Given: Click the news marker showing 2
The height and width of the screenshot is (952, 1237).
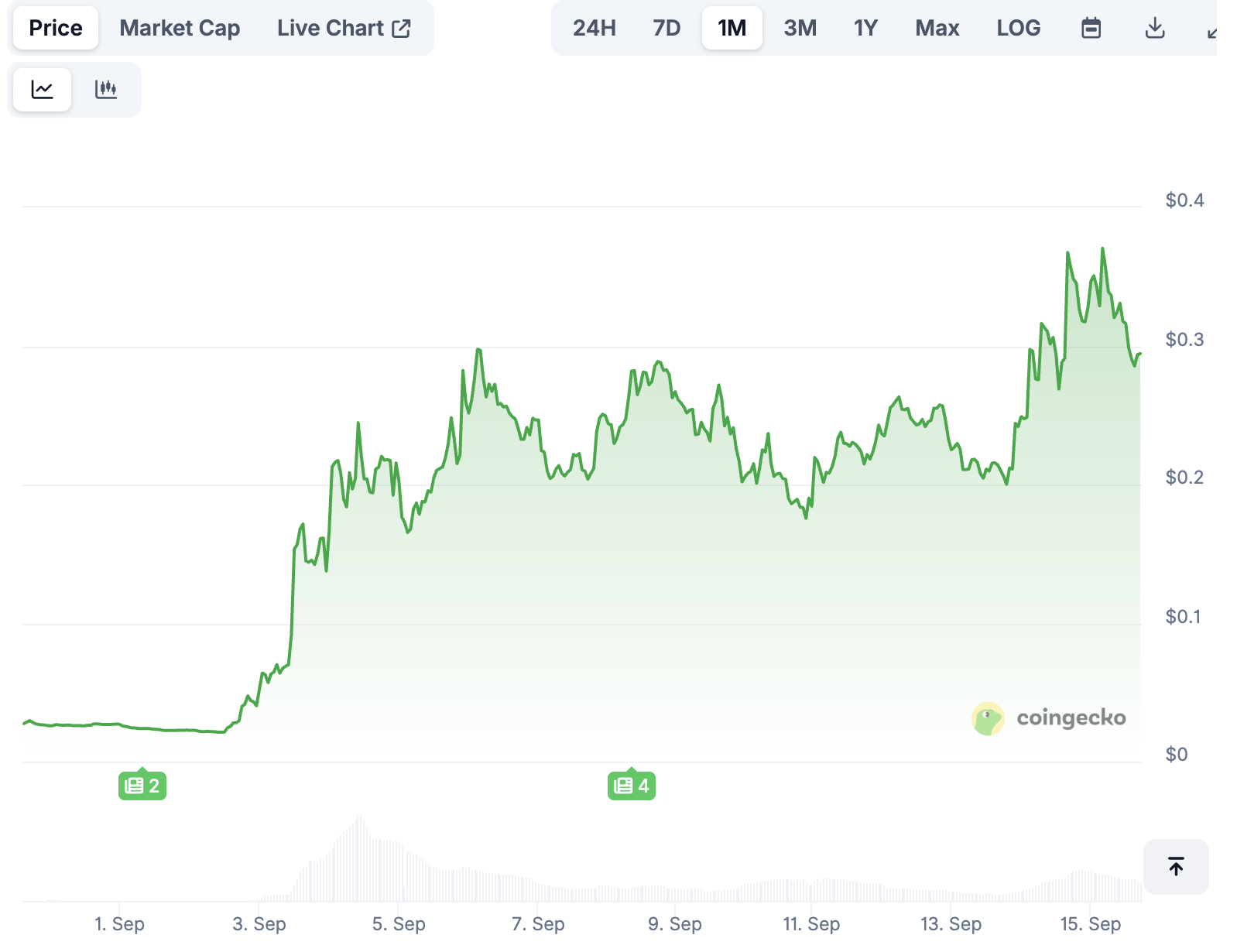Looking at the screenshot, I should 142,785.
